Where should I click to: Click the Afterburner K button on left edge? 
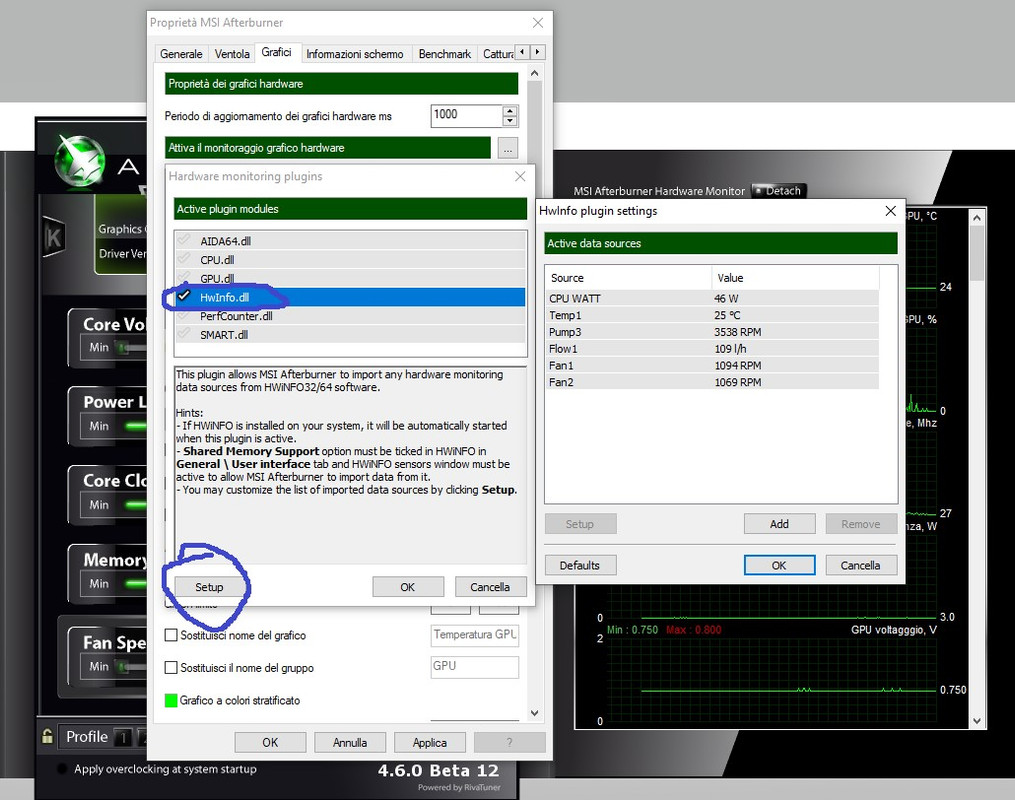point(54,238)
